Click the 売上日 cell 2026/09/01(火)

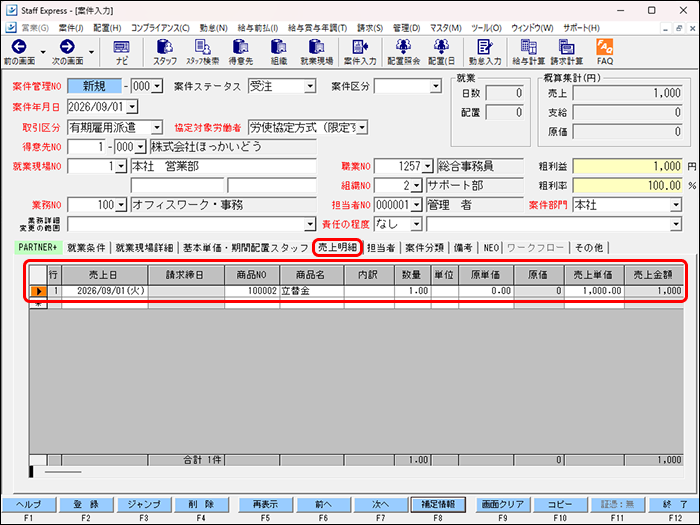[104, 291]
